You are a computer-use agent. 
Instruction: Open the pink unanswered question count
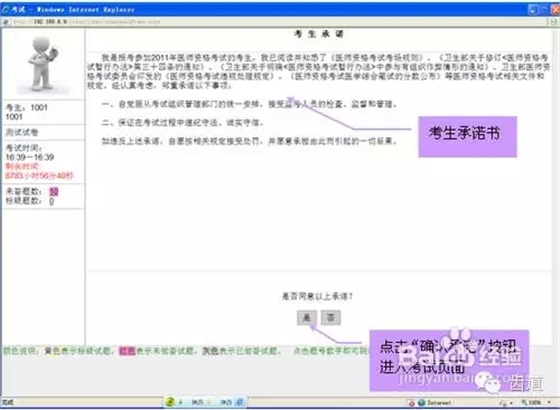(54, 191)
